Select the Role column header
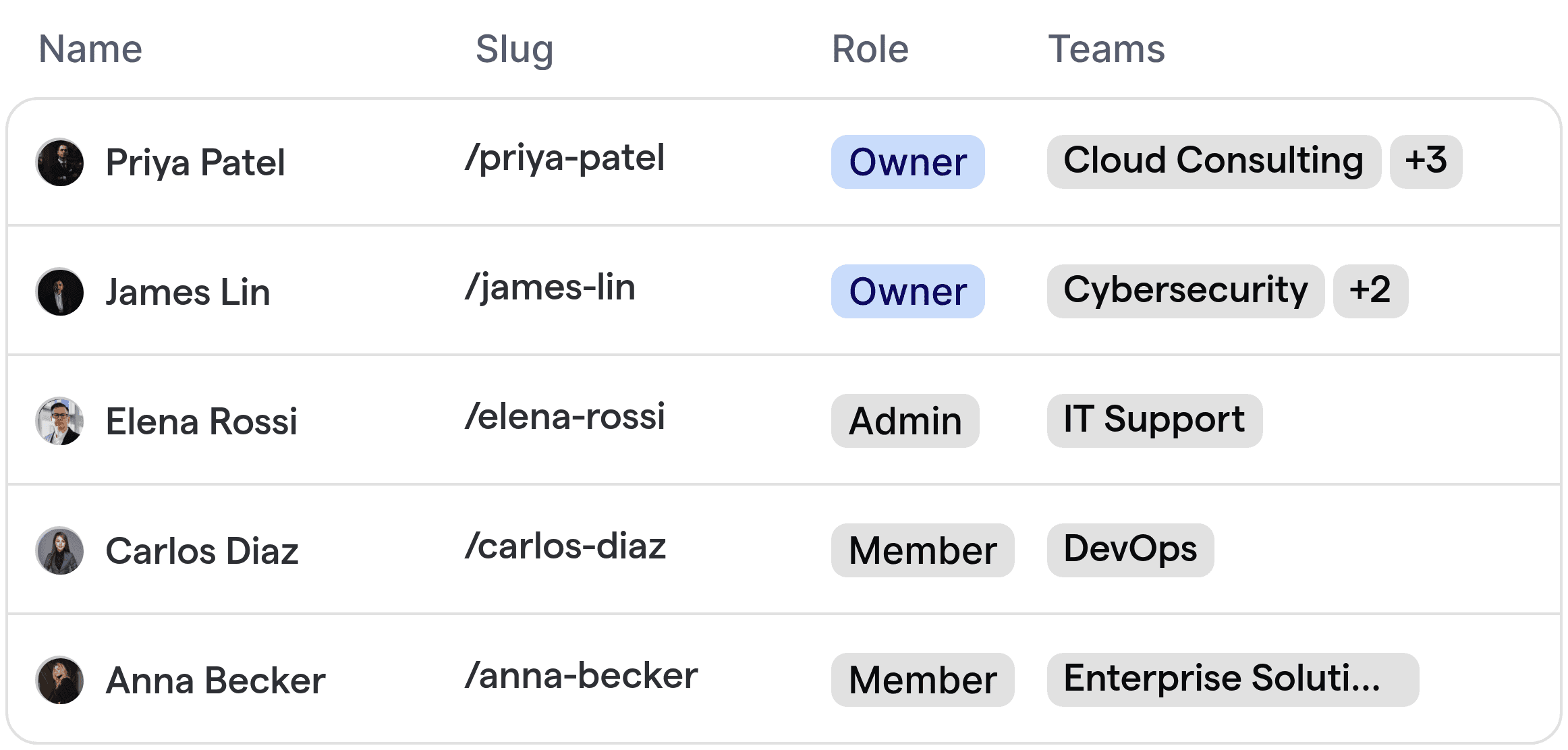1568x750 pixels. (x=870, y=48)
